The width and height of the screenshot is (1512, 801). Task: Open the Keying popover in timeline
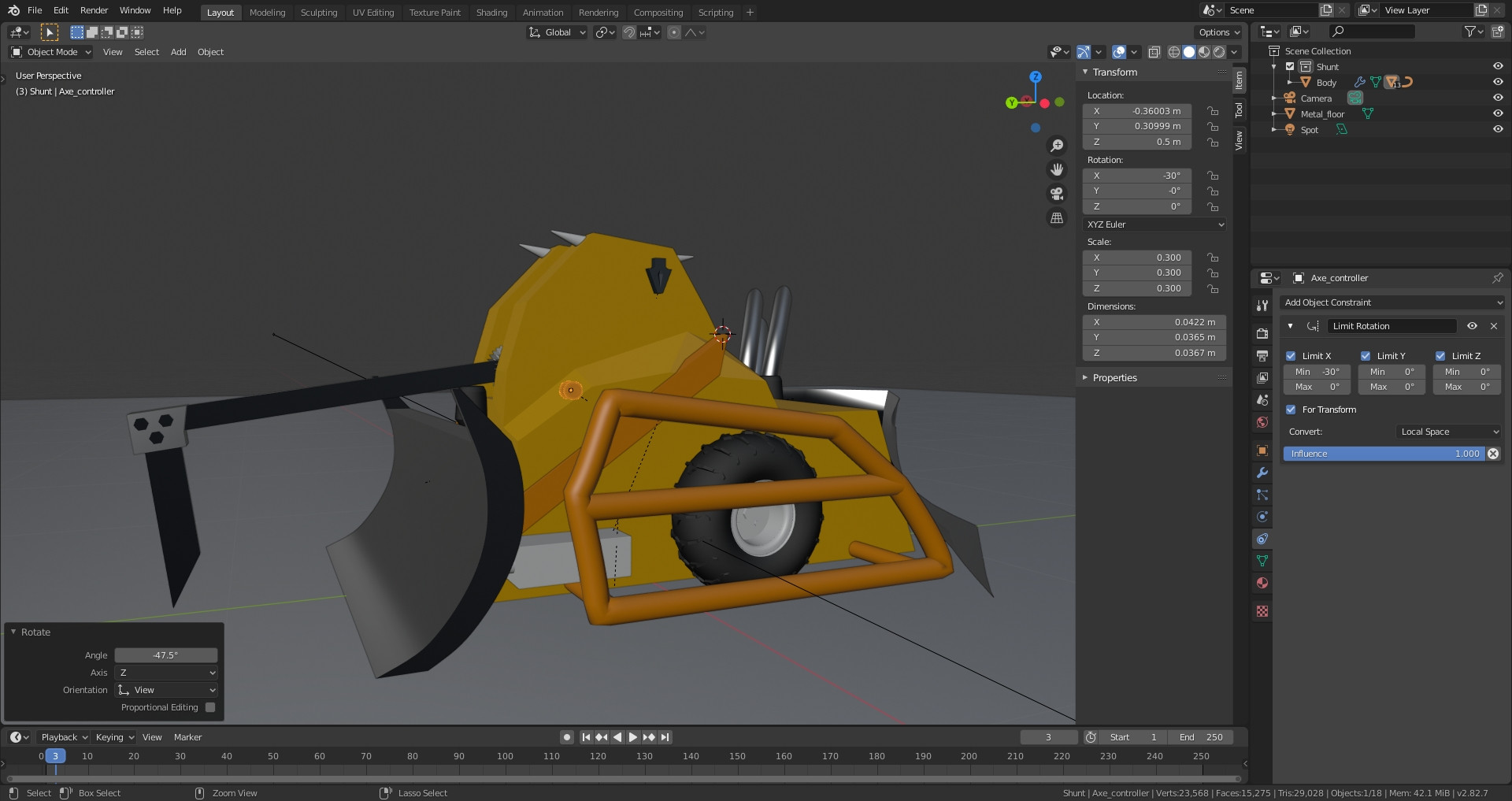[x=114, y=737]
